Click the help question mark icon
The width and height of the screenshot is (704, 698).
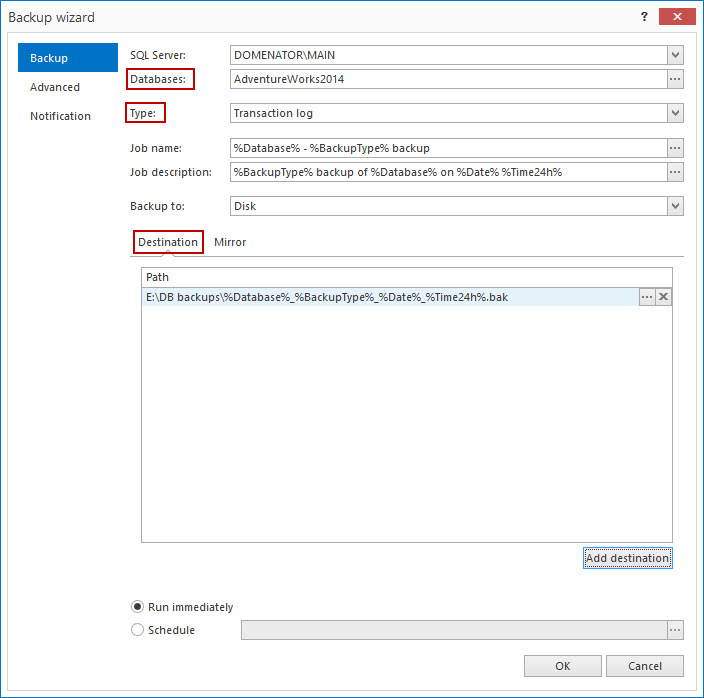pos(644,17)
